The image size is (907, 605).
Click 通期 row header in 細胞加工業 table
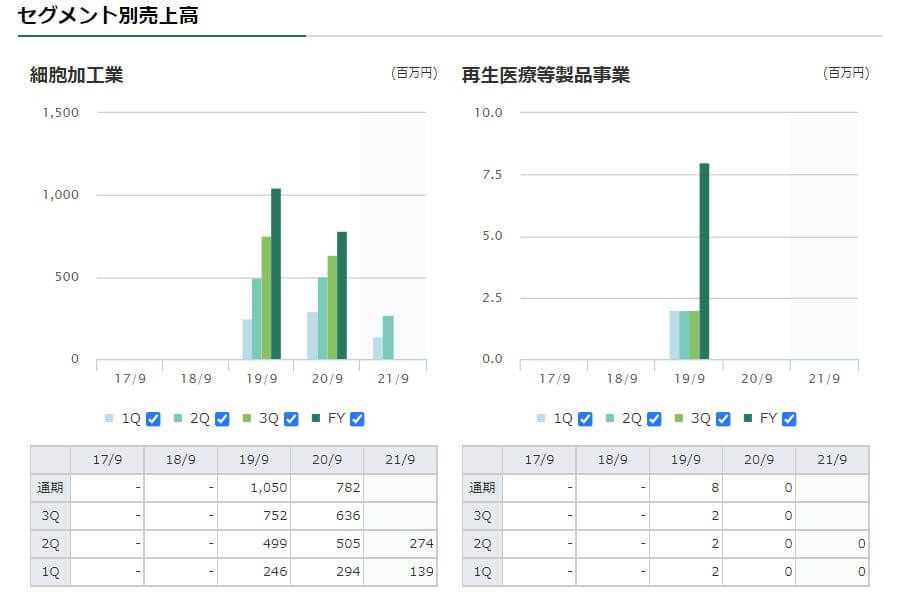(50, 488)
